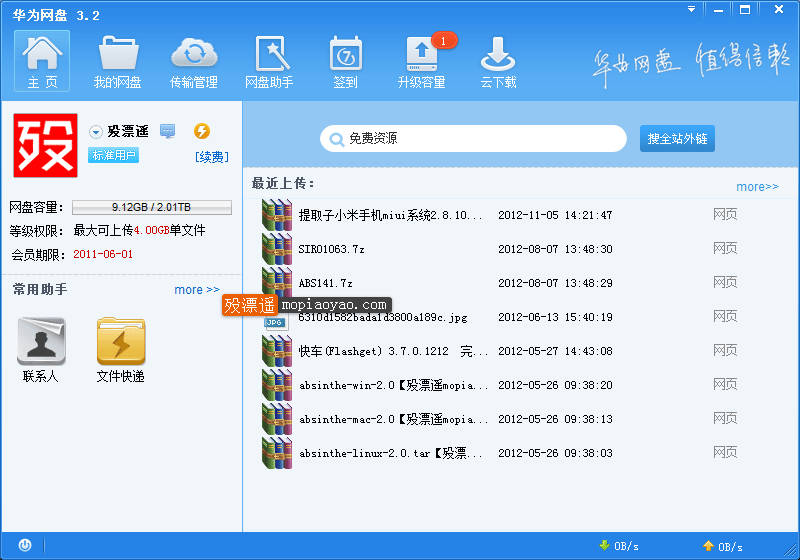
Task: Click archive icon of absinthe-linux-2.0.tar
Action: click(x=277, y=453)
